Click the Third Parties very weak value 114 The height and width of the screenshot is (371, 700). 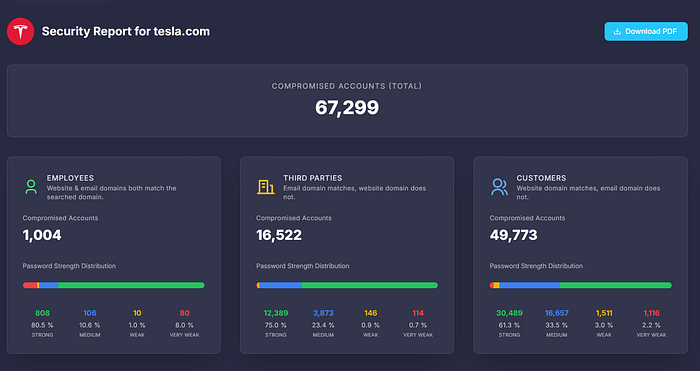click(x=418, y=313)
